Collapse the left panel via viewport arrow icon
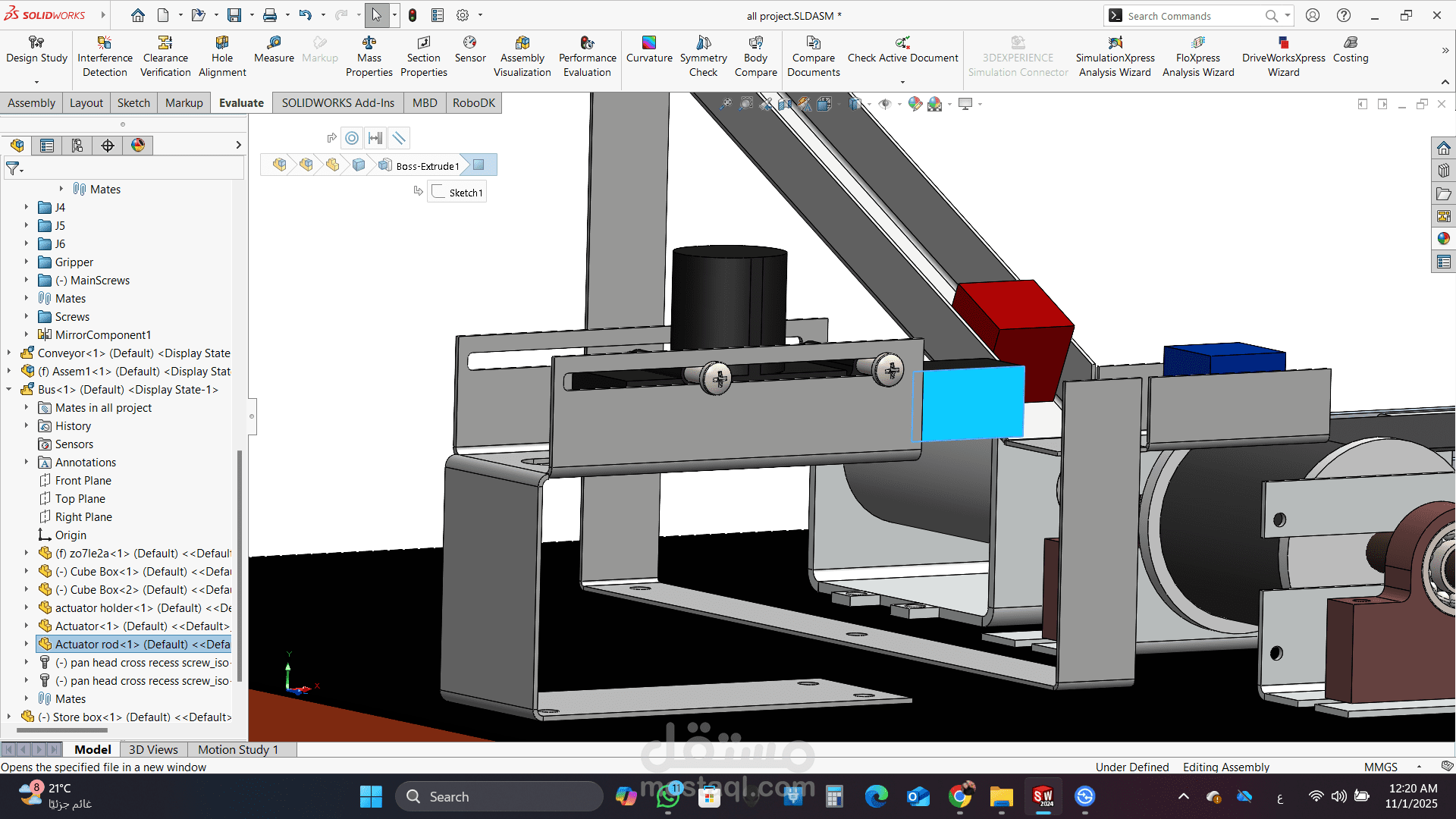The image size is (1456, 819). coord(1363,104)
